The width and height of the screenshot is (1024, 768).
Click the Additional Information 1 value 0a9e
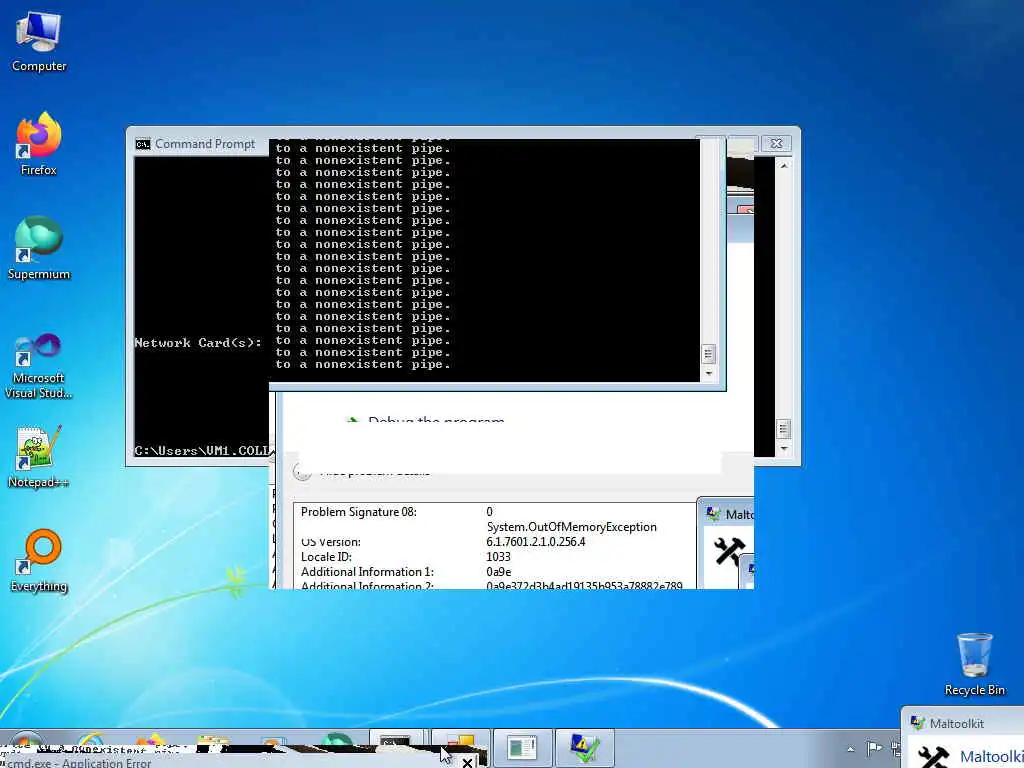(x=499, y=572)
